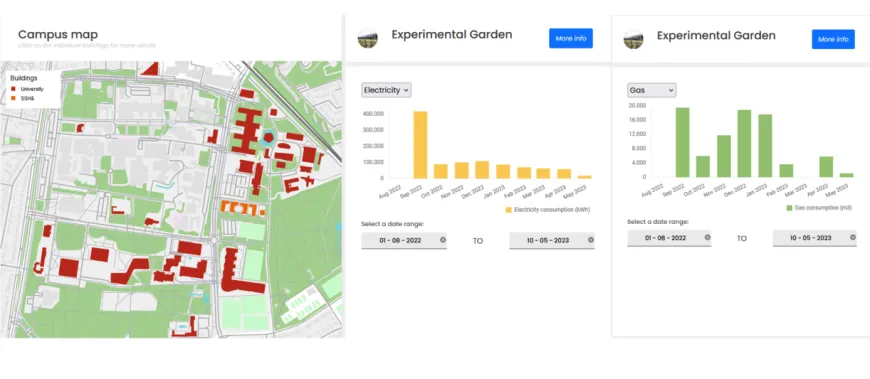Screen dimensions: 870x379
Task: Toggle the Electricity consumption (kWh) legend item
Action: [x=547, y=210]
